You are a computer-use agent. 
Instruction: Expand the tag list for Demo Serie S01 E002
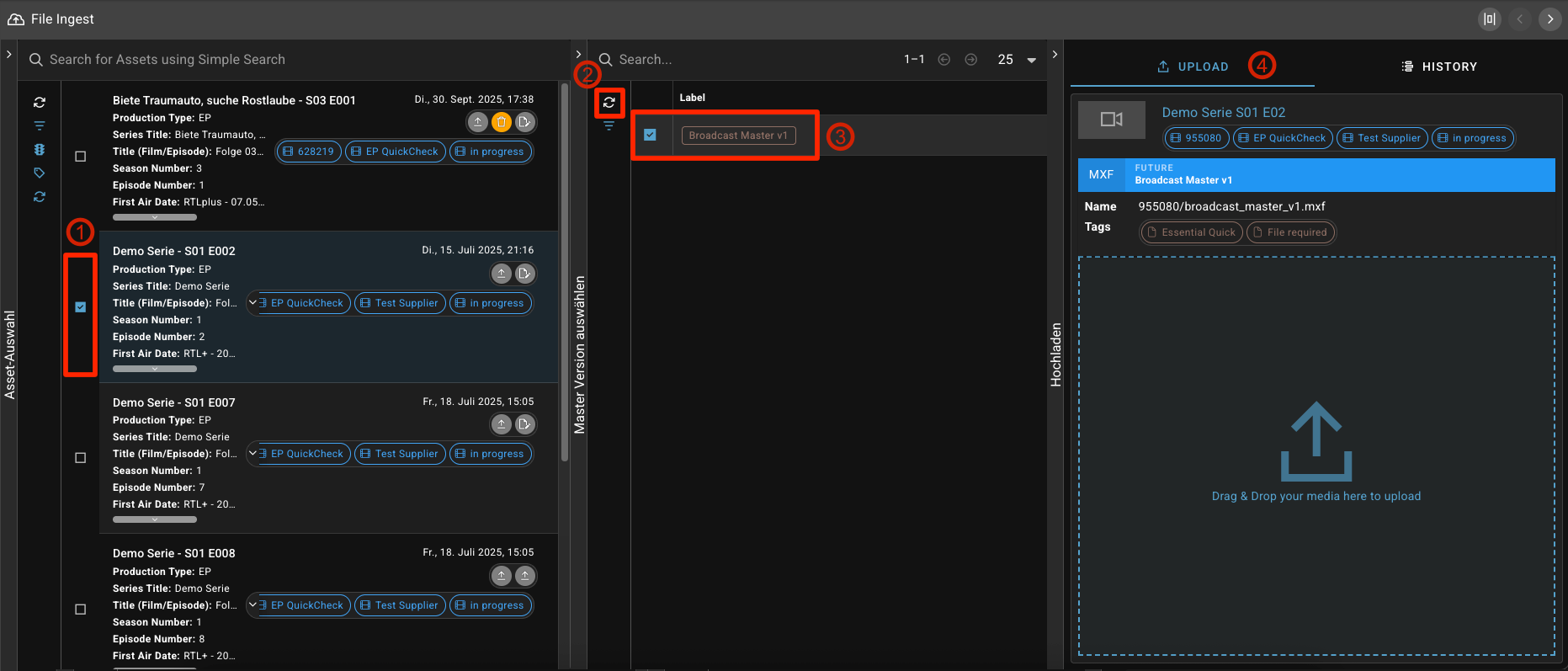pos(252,302)
